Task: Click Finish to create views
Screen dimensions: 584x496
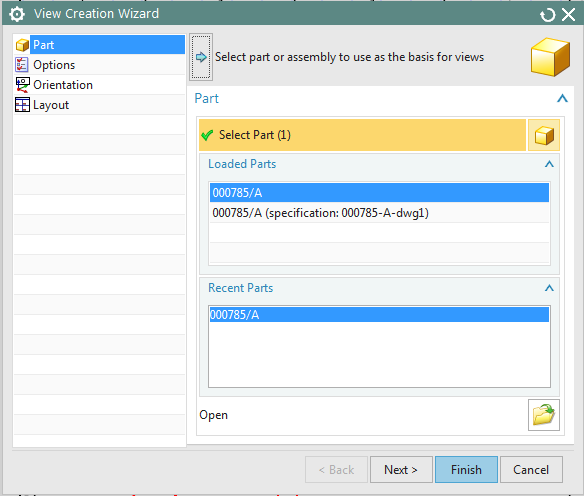Action: tap(466, 470)
